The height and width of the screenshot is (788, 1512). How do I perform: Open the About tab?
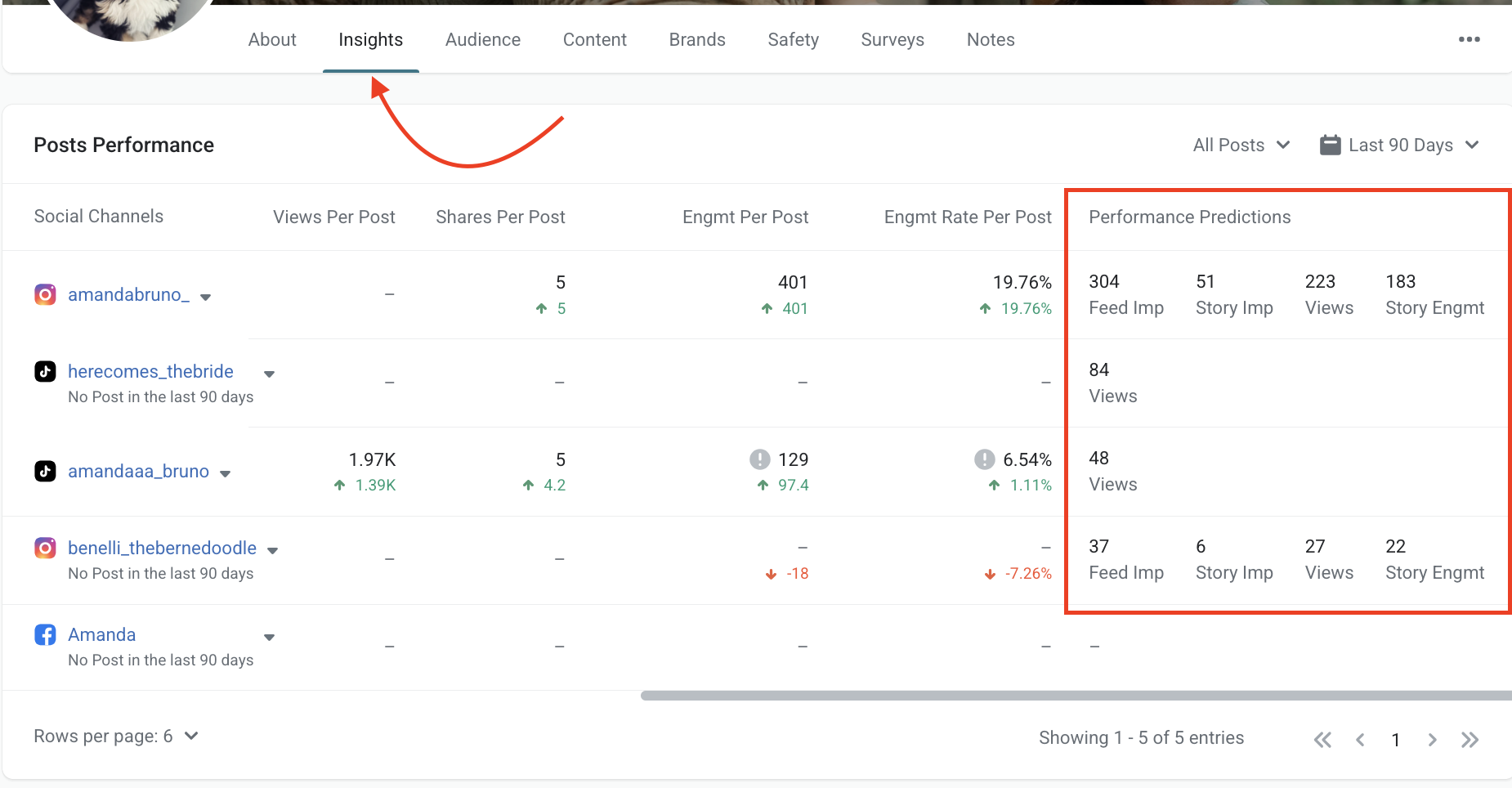point(272,39)
